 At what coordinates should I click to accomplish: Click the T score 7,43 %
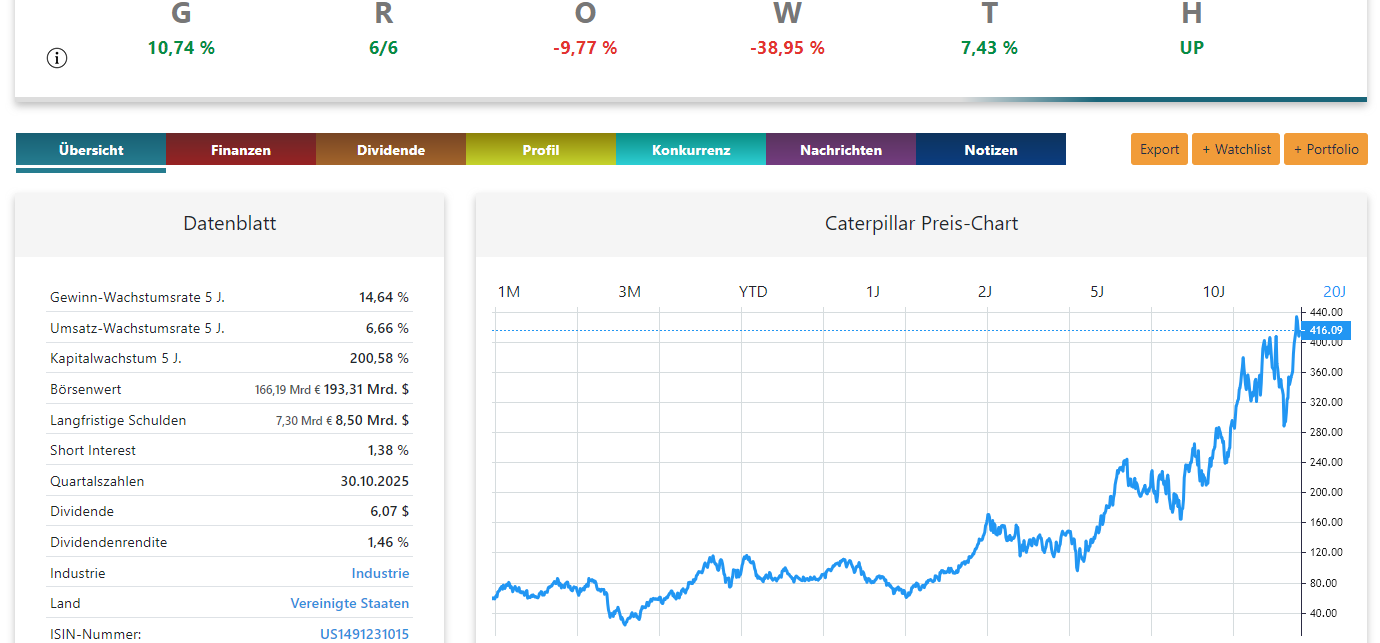pos(989,47)
